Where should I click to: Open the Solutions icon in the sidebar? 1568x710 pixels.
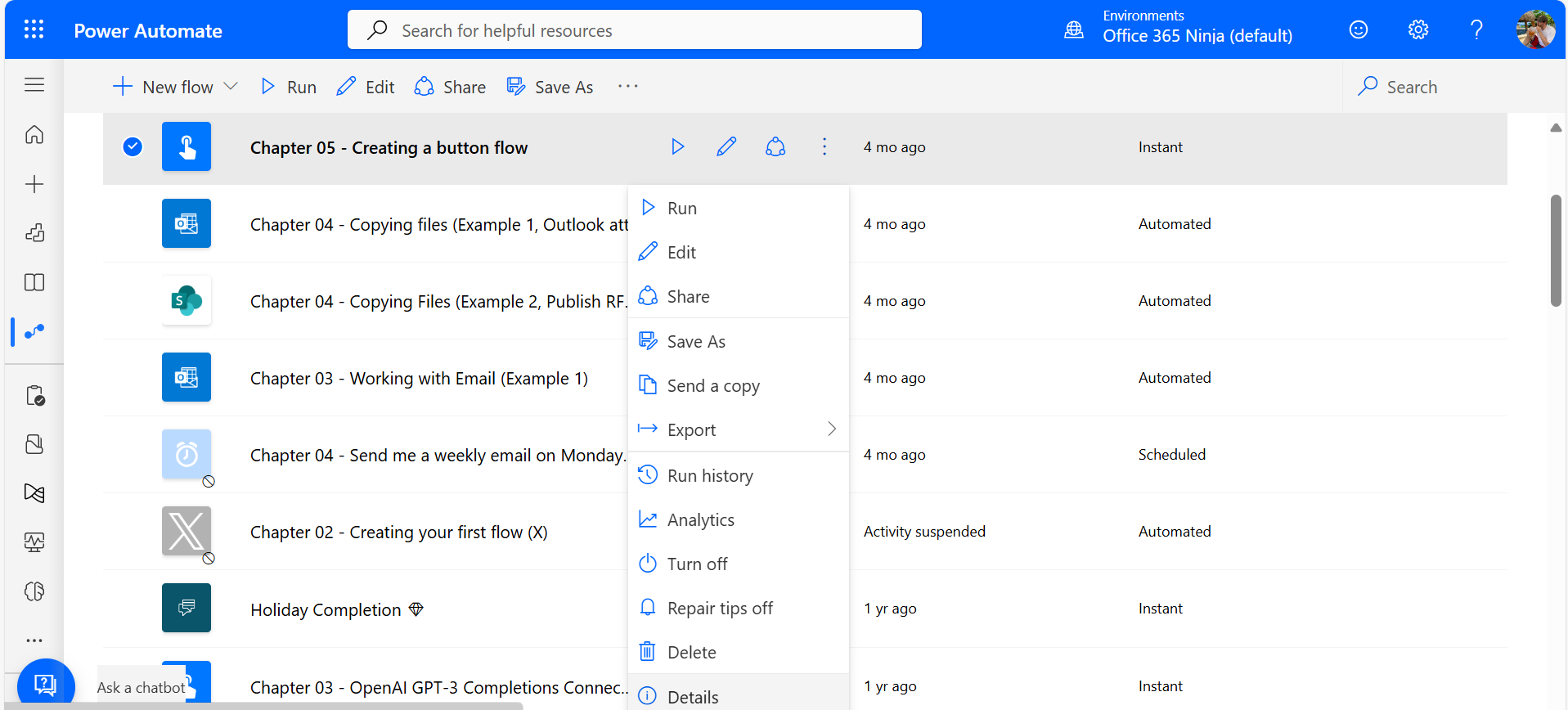(x=34, y=444)
